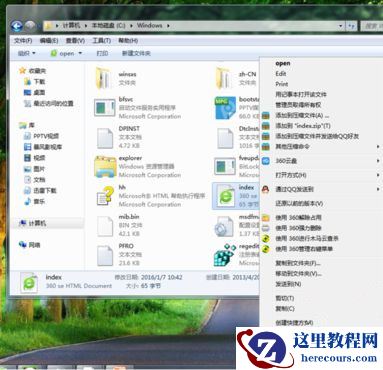This screenshot has height=370, width=383.
Task: Select the regedit file
Action: pos(236,254)
